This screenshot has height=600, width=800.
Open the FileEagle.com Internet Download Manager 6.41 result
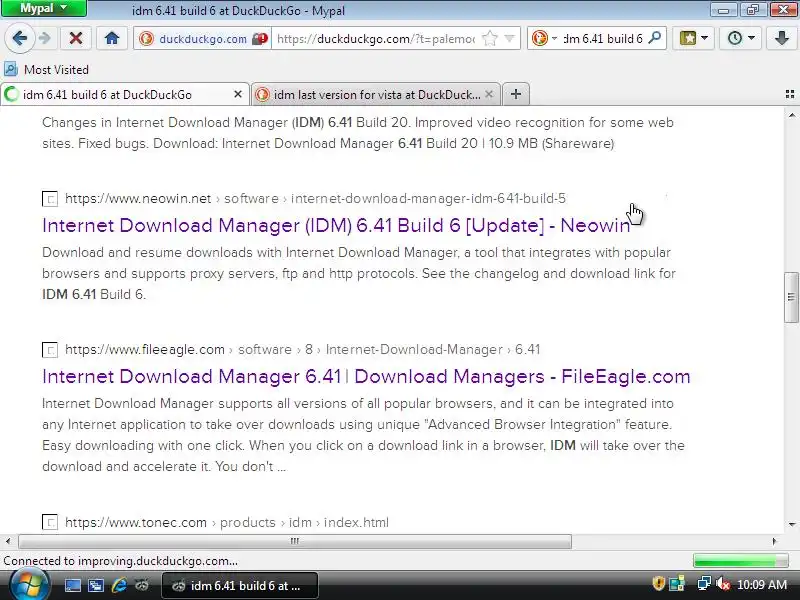click(366, 377)
